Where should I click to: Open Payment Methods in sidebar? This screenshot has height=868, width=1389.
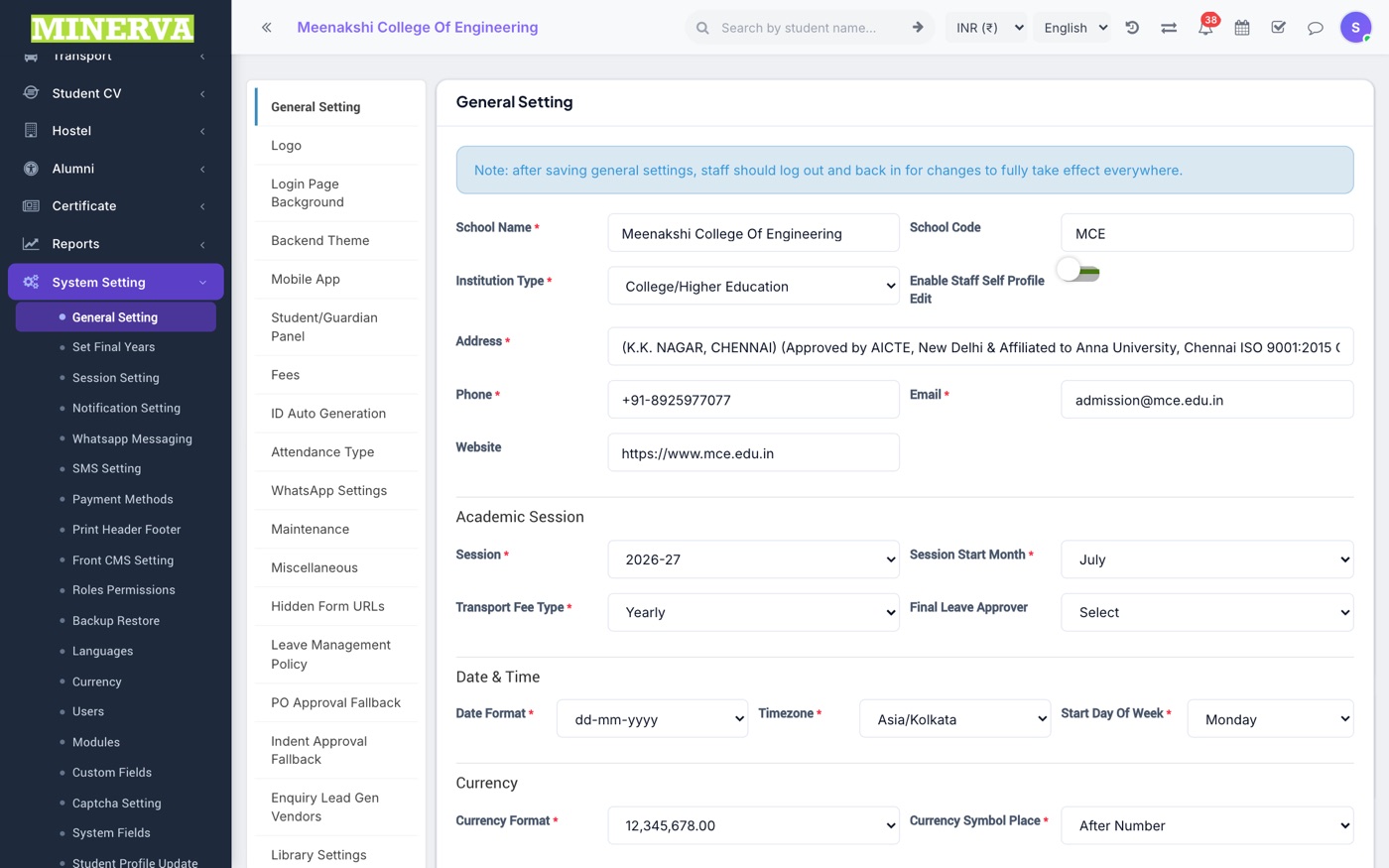[122, 499]
